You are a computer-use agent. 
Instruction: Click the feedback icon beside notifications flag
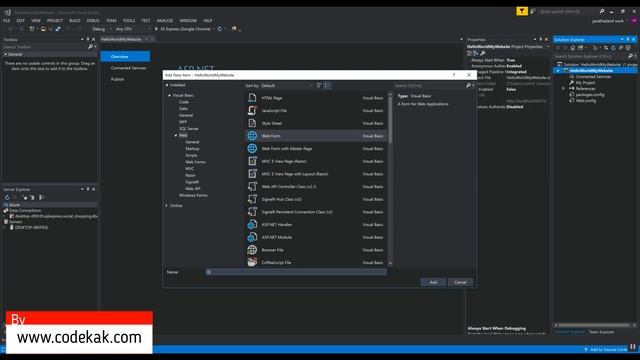pos(533,11)
